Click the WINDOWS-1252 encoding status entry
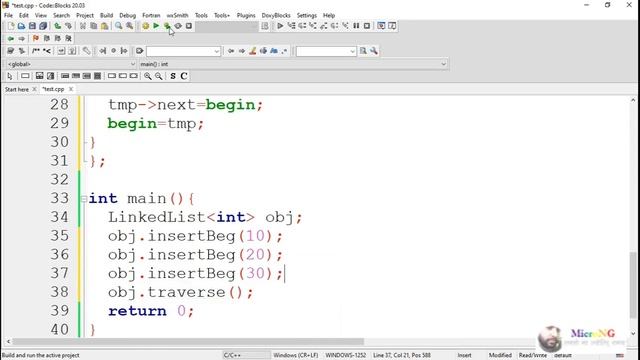 click(346, 355)
